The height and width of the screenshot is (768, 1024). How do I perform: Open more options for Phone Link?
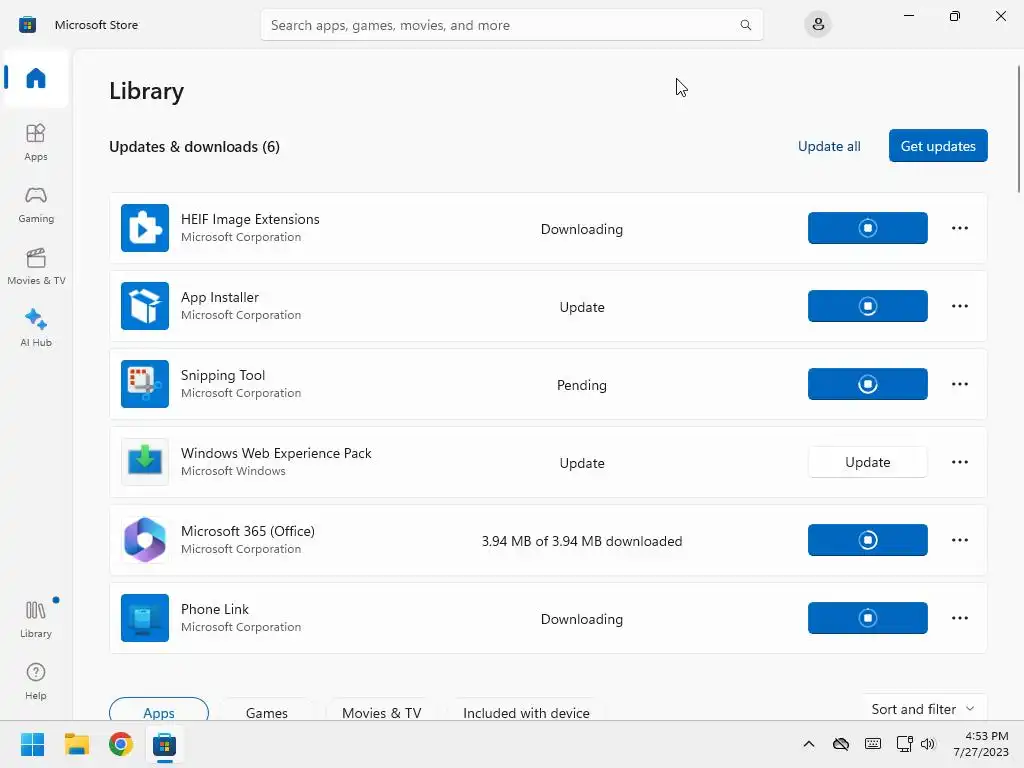point(959,618)
